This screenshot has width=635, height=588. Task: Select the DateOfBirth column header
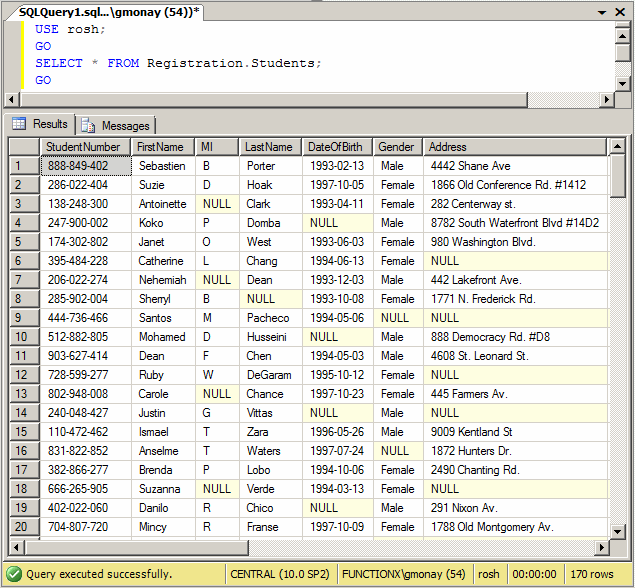(337, 147)
